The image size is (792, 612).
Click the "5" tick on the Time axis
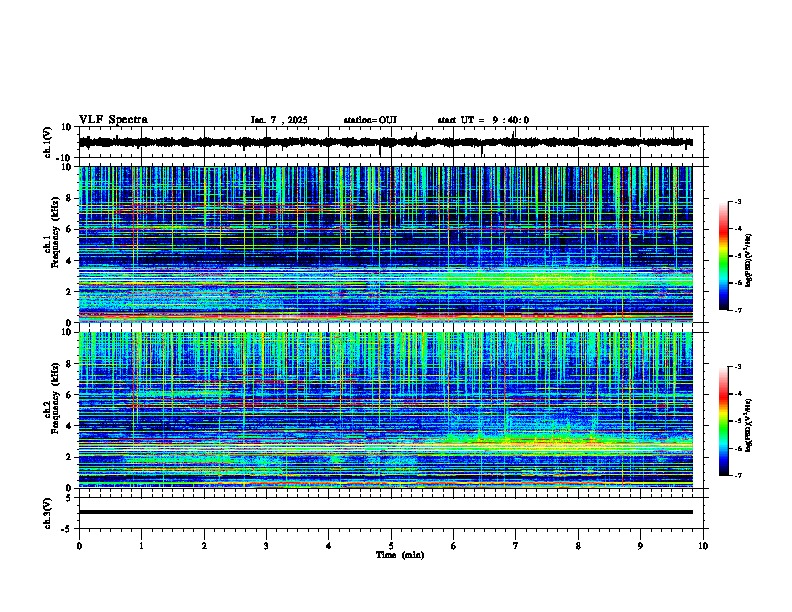click(391, 546)
